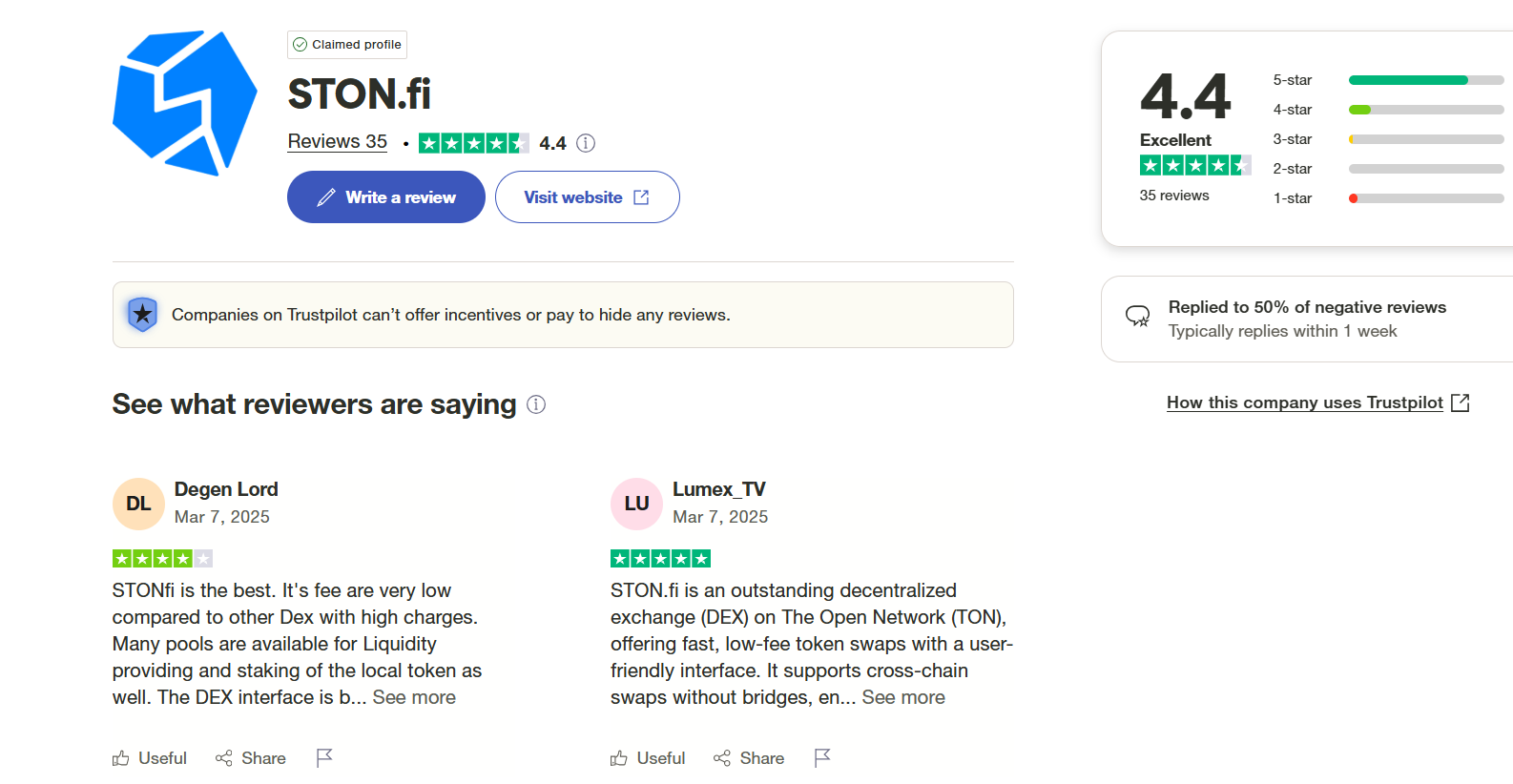This screenshot has width=1513, height=784.
Task: Click the speech bubble reply icon
Action: (1137, 317)
